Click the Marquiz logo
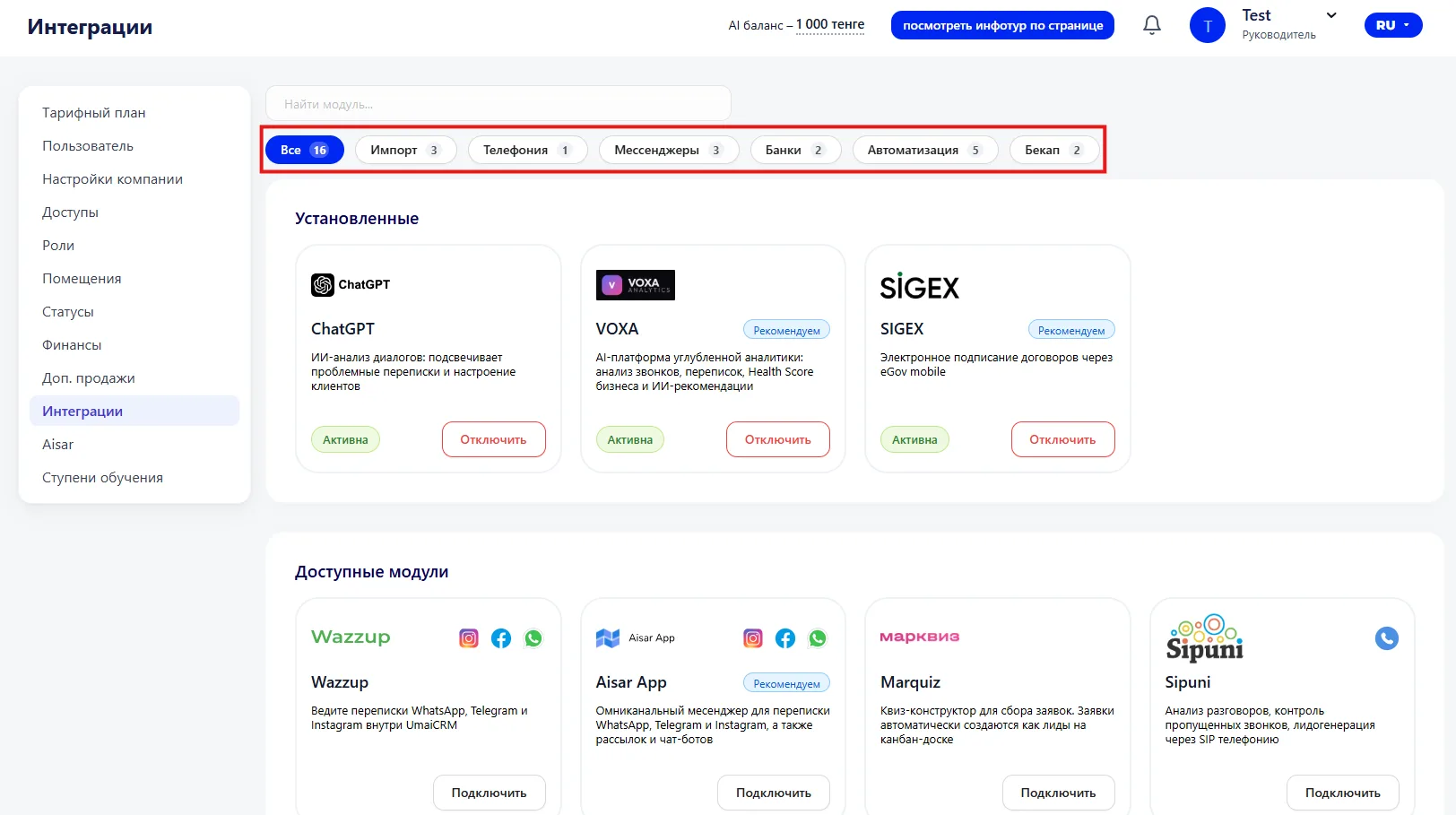 (x=920, y=637)
